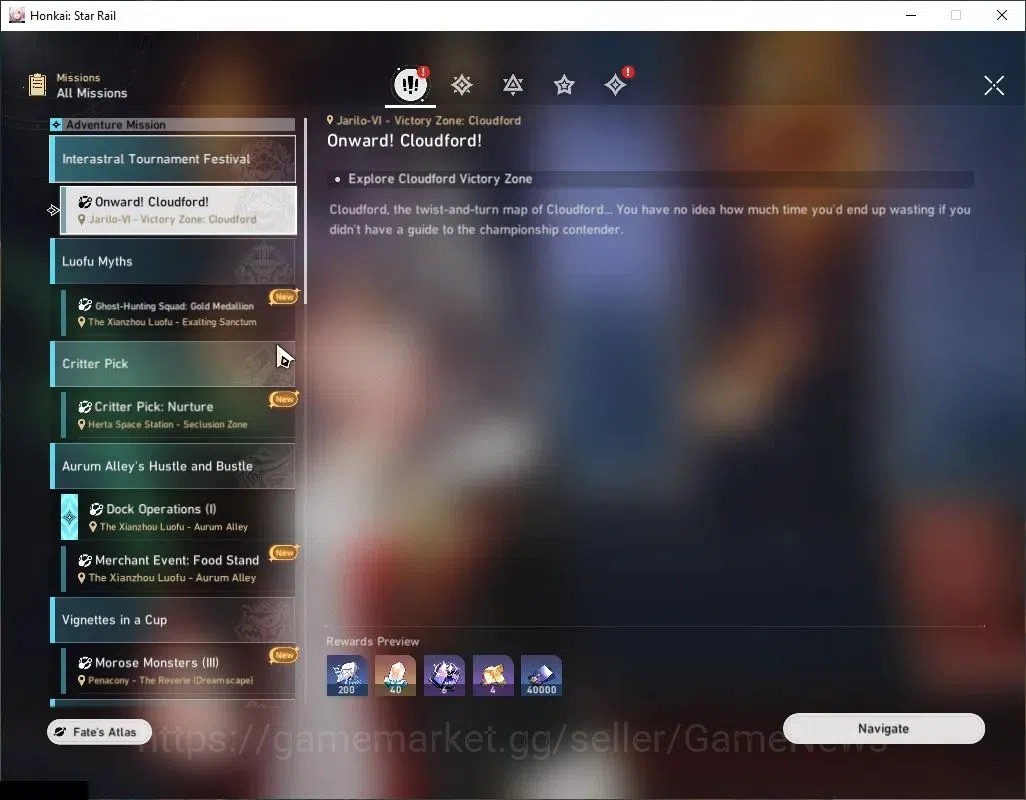The image size is (1026, 800).
Task: Click the Jarilo-VI - Victory Zone: Cloudford location text
Action: tap(429, 120)
